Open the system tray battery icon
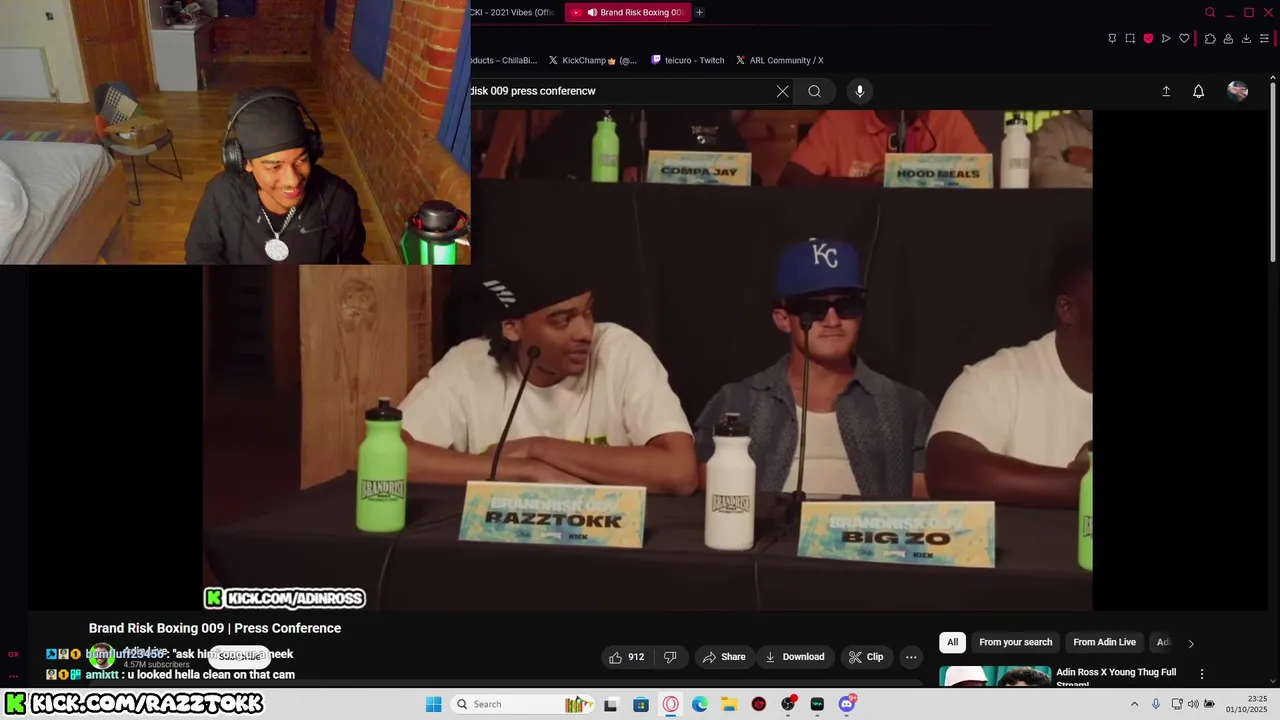The image size is (1280, 720). tap(1210, 704)
